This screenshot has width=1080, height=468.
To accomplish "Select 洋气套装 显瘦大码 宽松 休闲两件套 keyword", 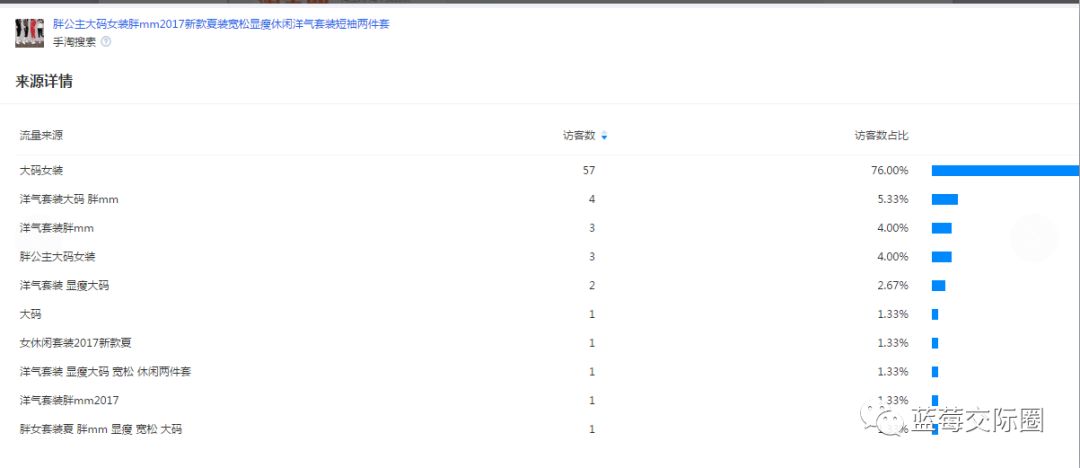I will [x=105, y=372].
